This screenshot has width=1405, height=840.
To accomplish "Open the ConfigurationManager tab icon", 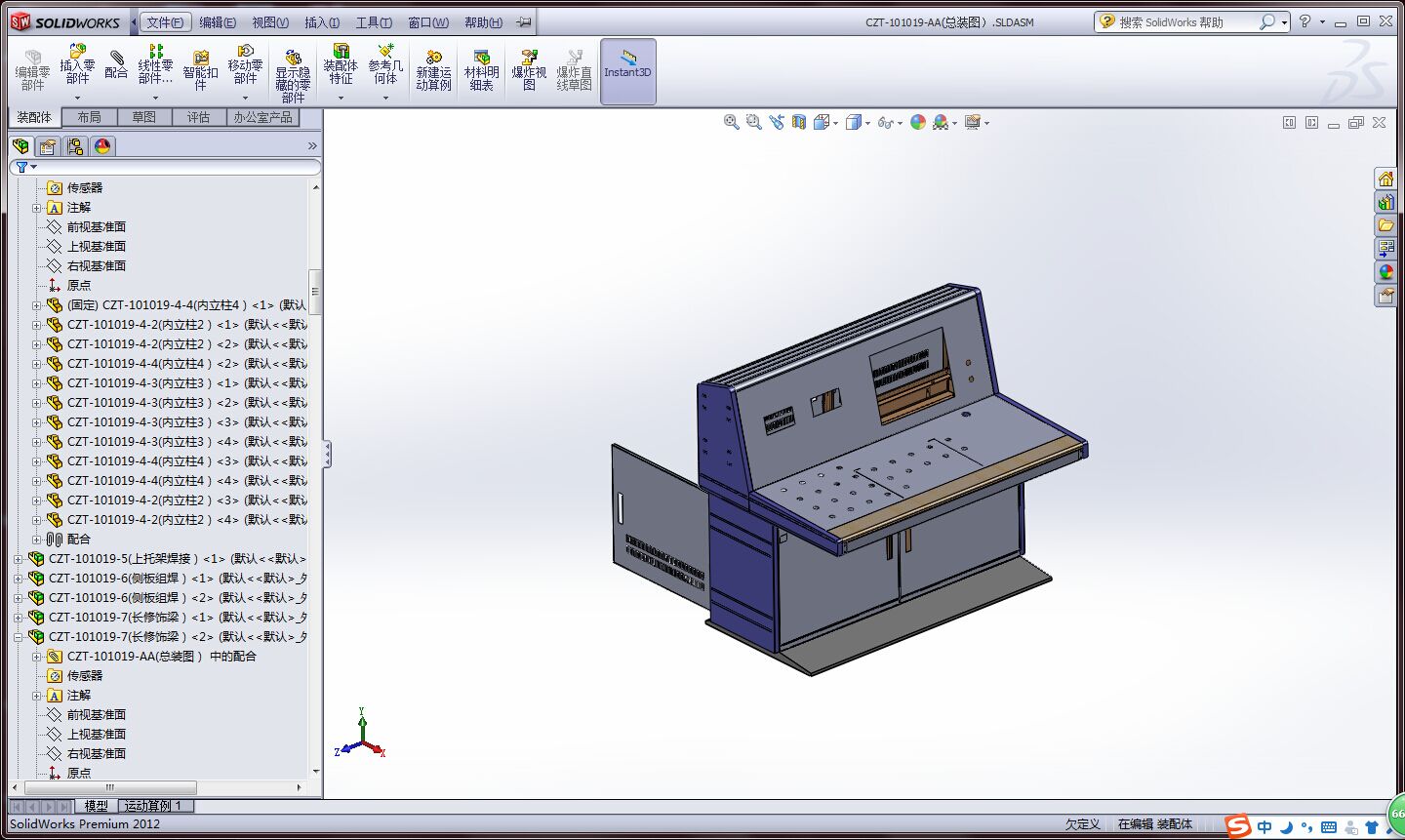I will tap(75, 146).
